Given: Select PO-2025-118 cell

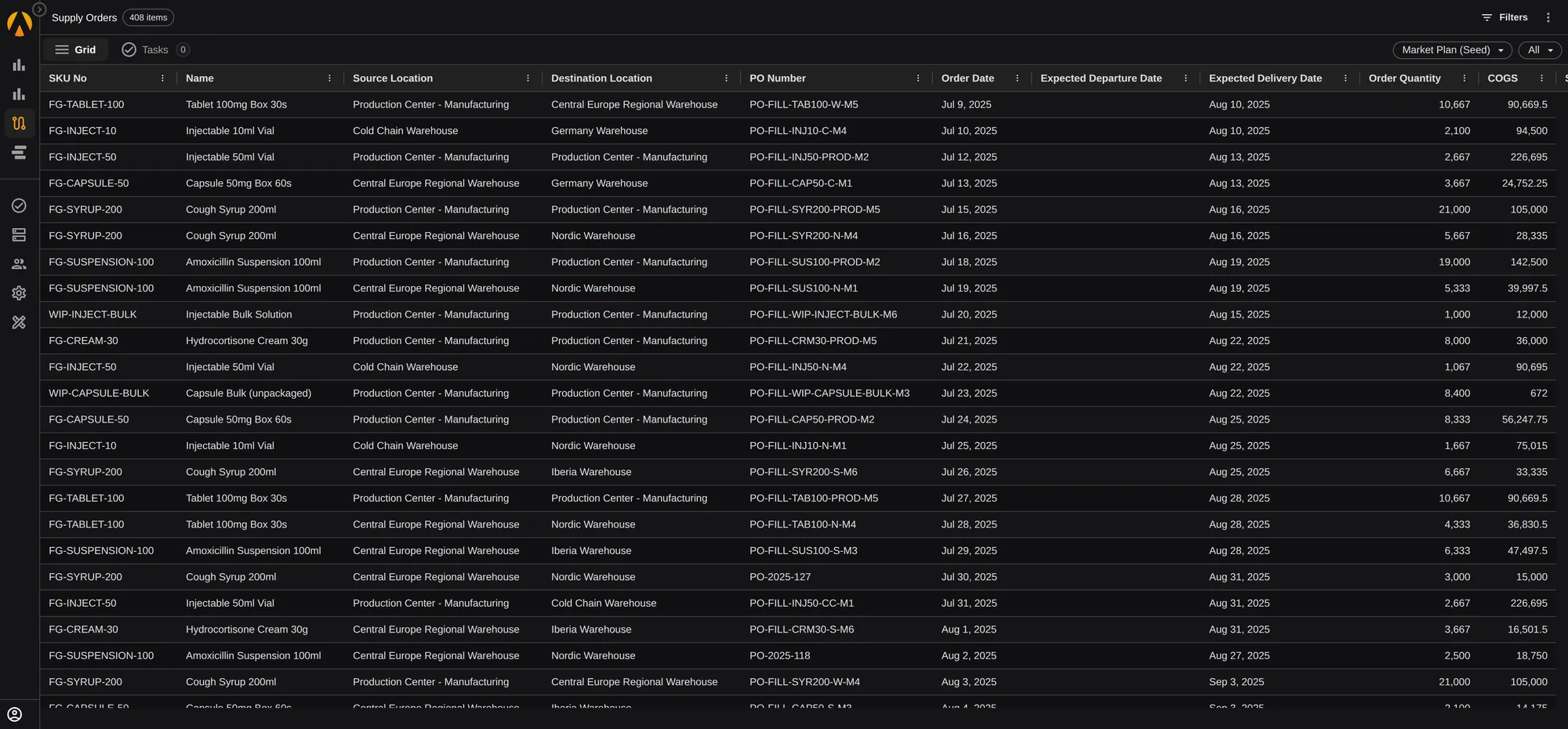Looking at the screenshot, I should (780, 655).
